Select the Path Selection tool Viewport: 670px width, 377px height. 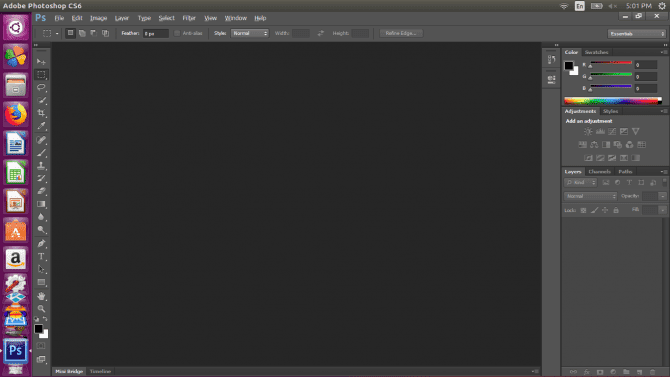[x=41, y=269]
